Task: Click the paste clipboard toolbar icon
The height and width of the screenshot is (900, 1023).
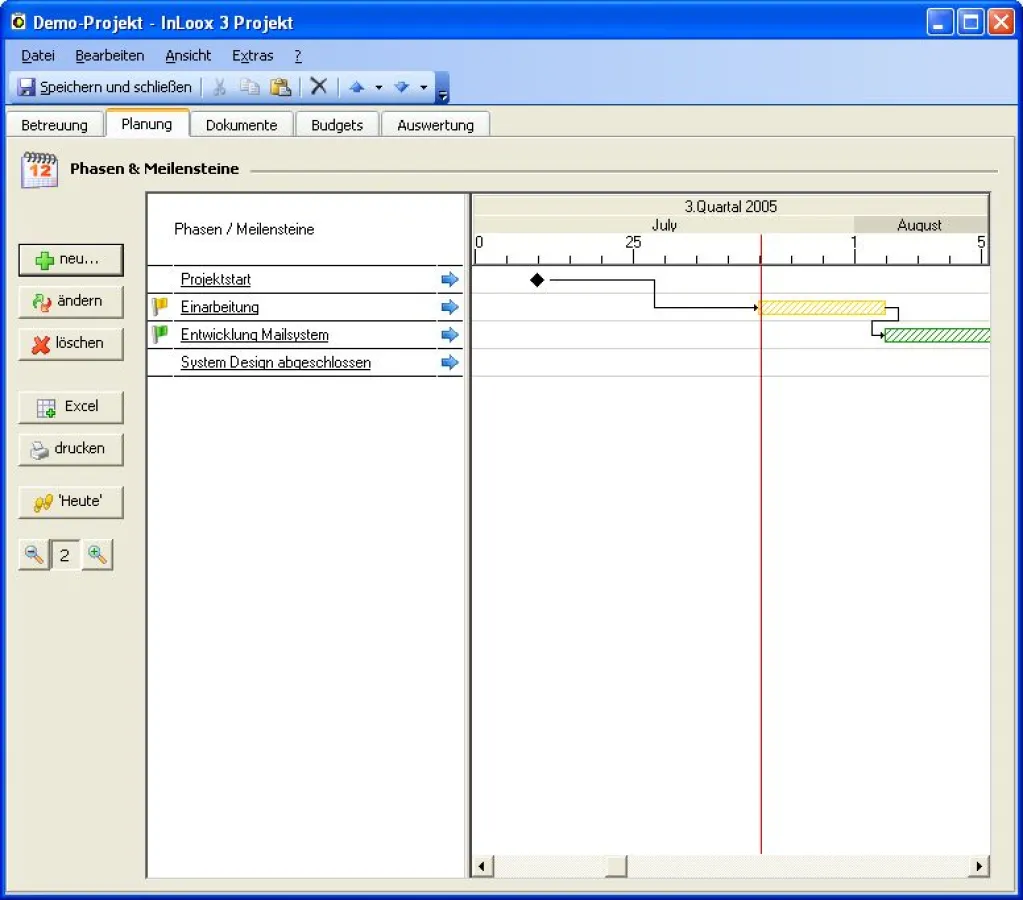Action: click(281, 87)
